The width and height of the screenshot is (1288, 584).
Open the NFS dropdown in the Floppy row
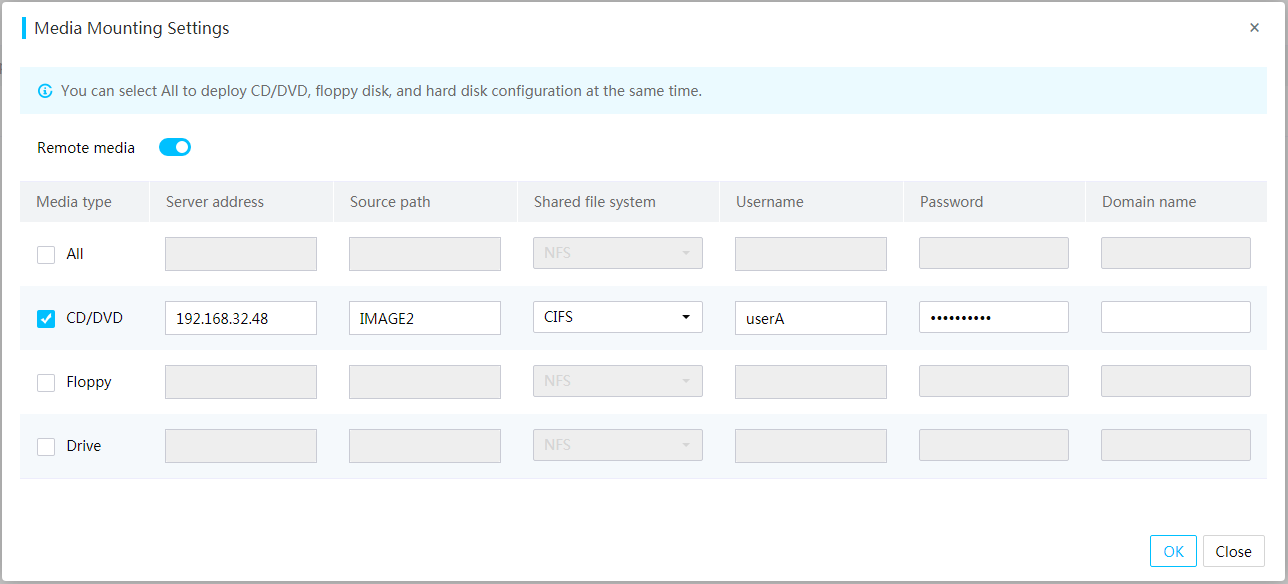pyautogui.click(x=618, y=381)
